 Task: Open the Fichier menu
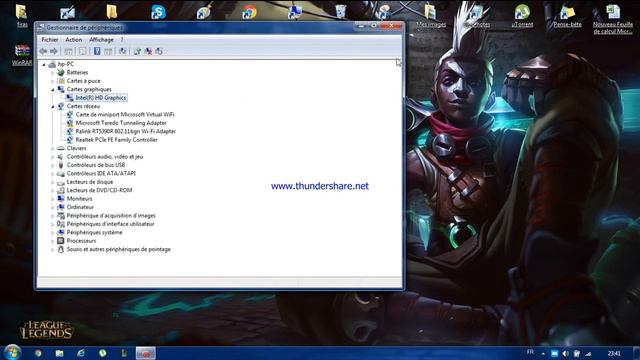coord(50,40)
